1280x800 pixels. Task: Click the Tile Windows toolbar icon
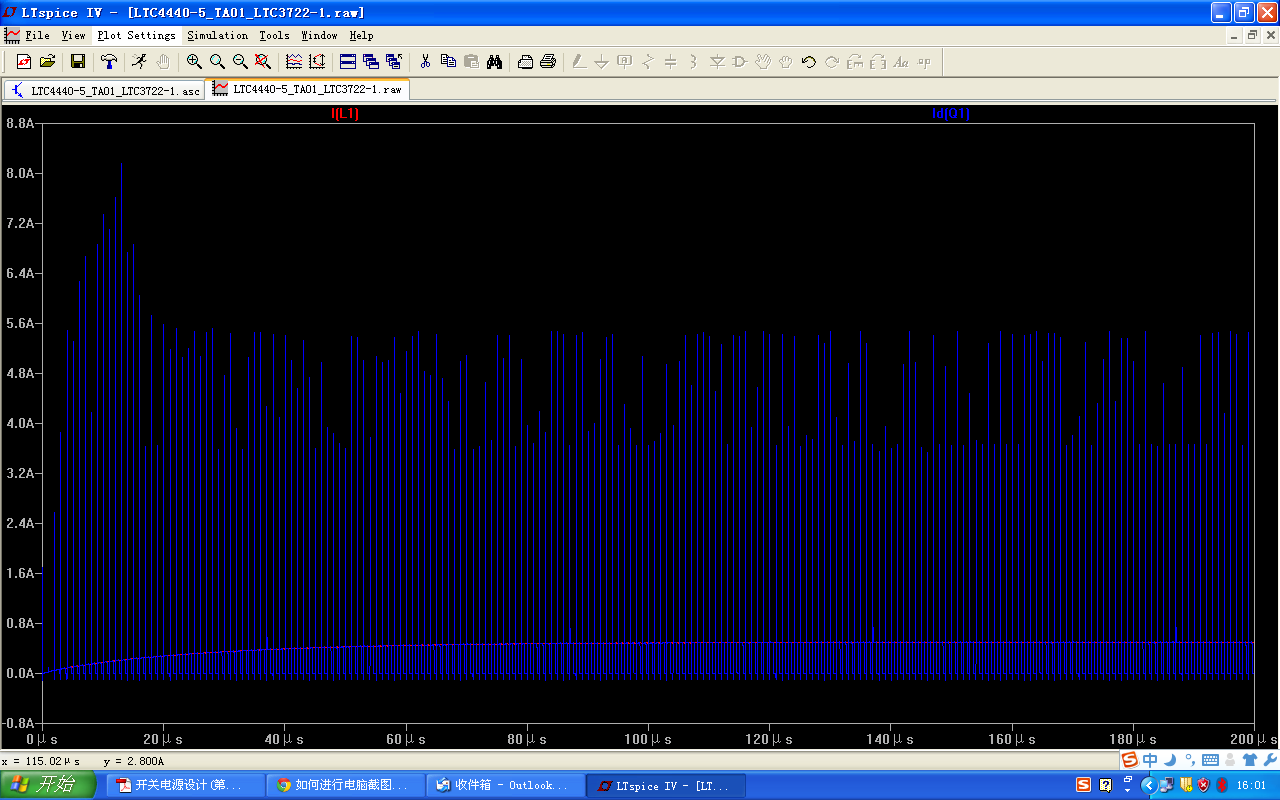(348, 62)
